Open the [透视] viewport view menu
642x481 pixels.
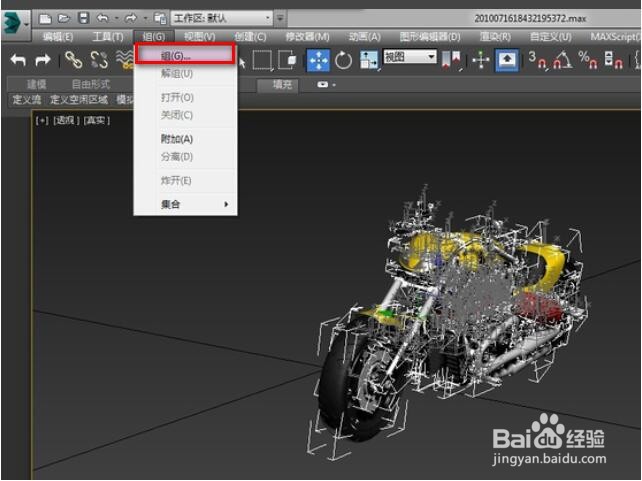pyautogui.click(x=66, y=120)
